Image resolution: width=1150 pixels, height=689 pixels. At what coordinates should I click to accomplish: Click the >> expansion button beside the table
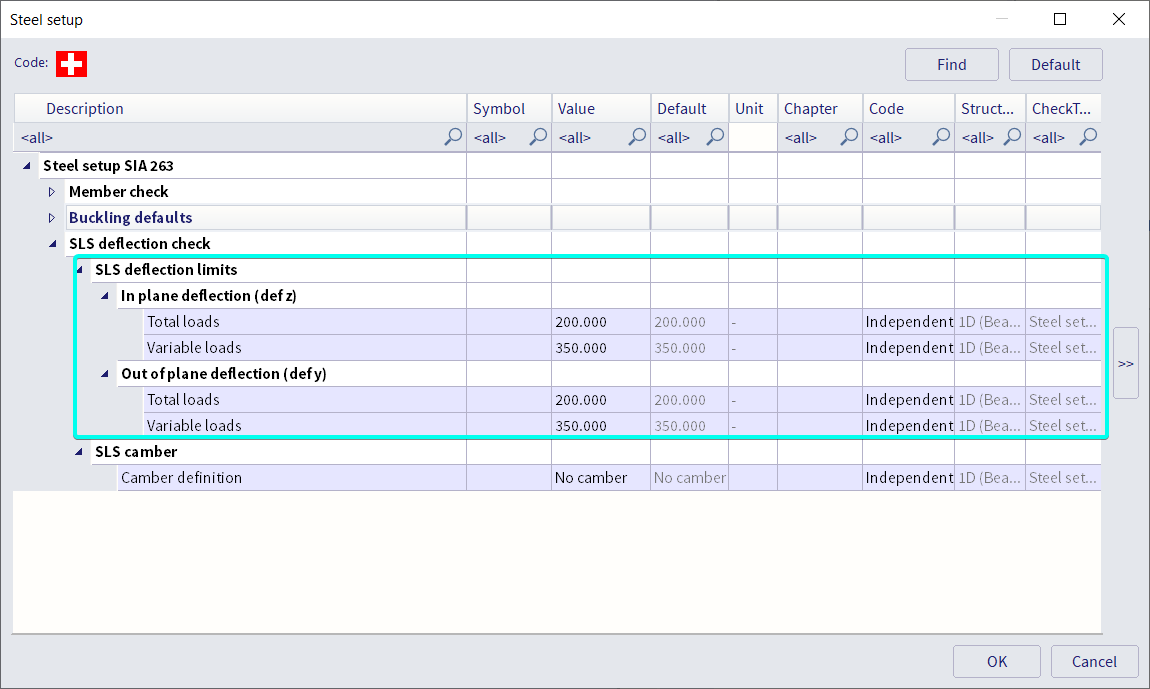[x=1125, y=362]
